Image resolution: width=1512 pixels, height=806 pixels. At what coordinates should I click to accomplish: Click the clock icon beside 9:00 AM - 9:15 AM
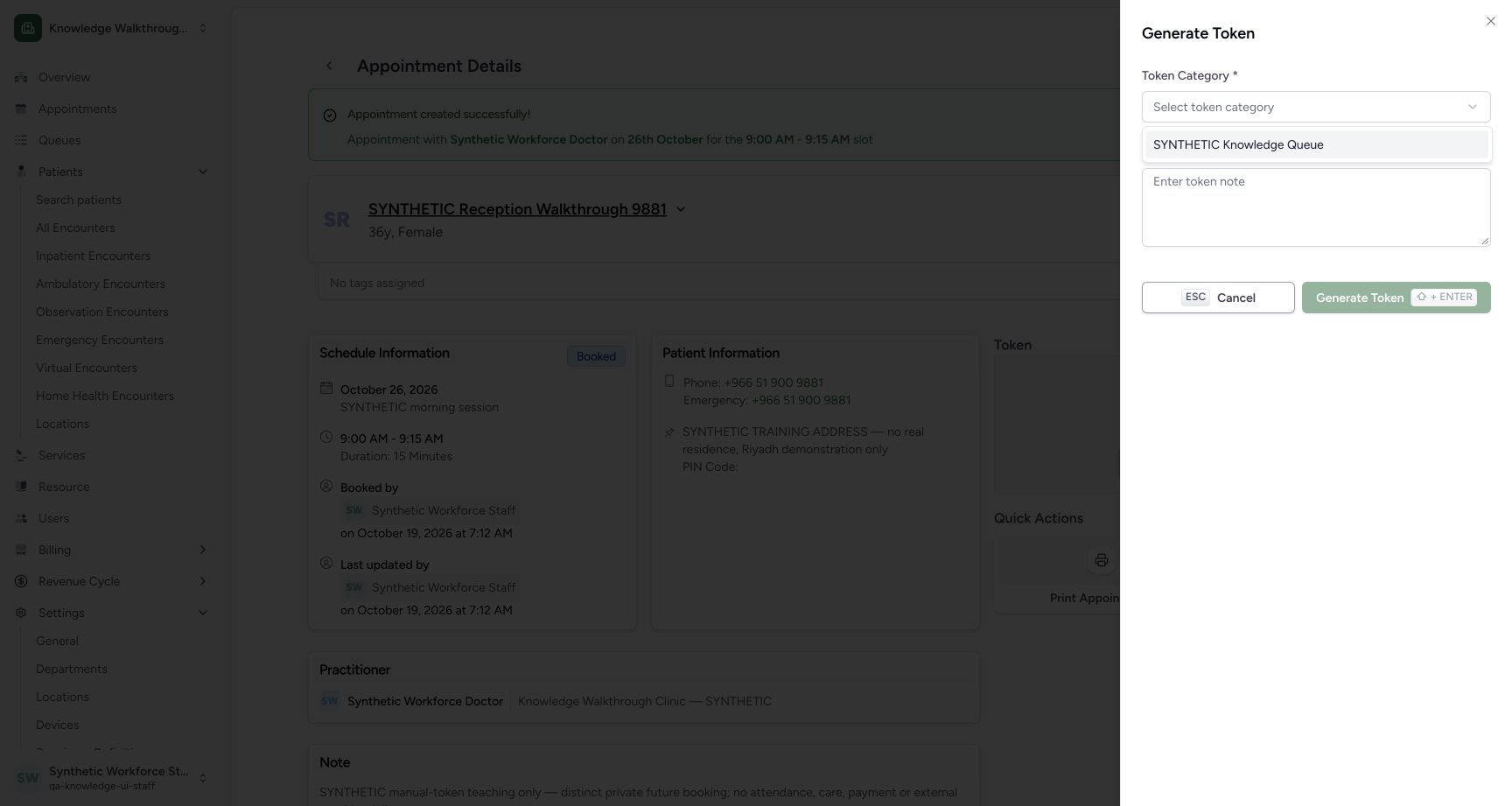coord(326,437)
